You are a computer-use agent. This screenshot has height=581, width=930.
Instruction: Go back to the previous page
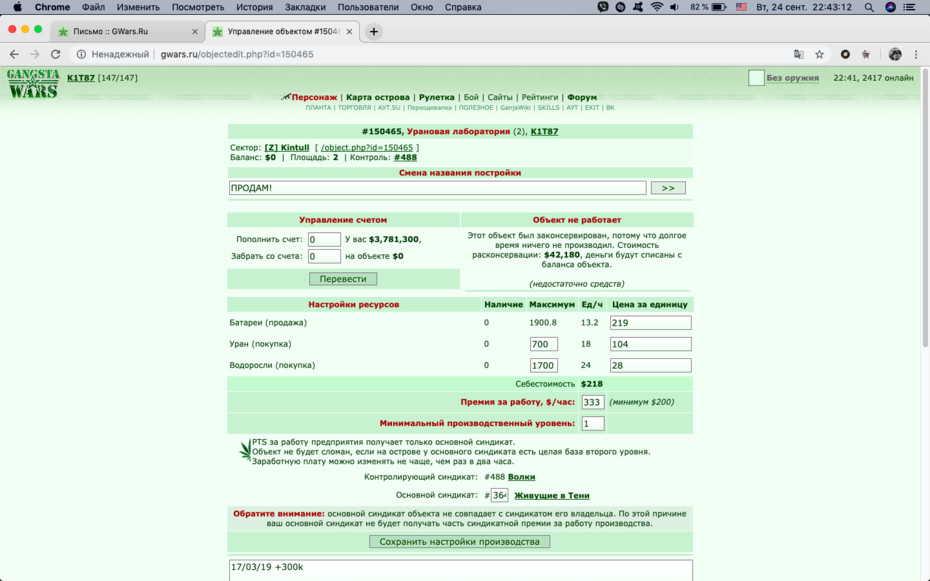click(14, 54)
